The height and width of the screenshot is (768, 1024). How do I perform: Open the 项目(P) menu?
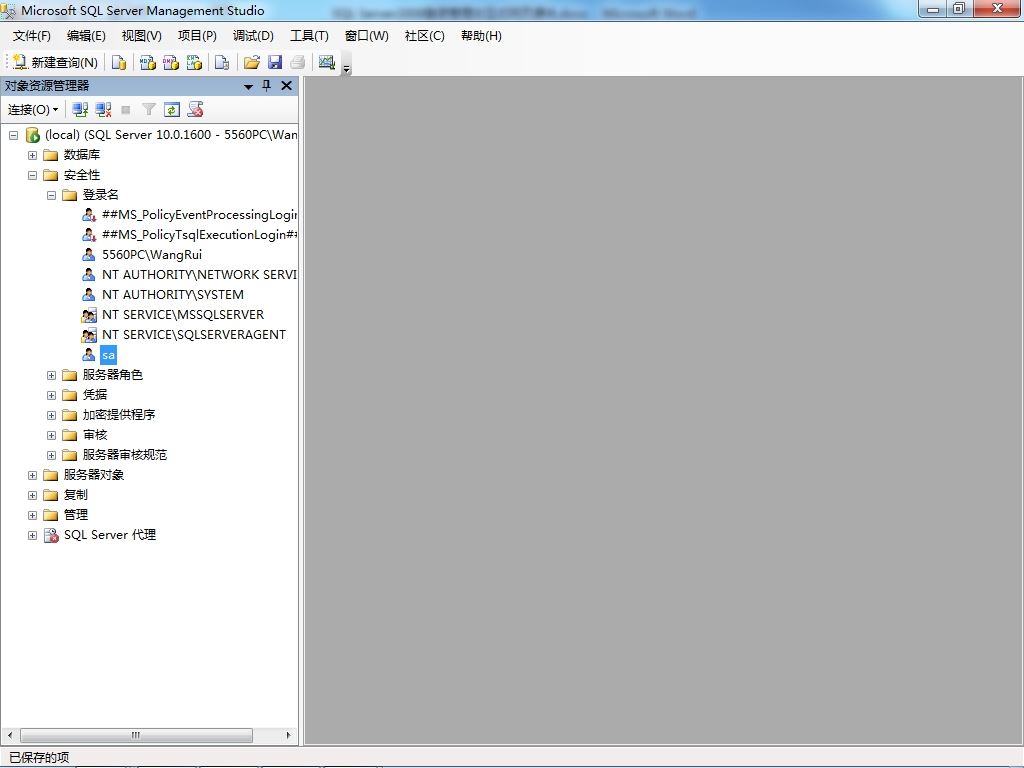(x=197, y=36)
